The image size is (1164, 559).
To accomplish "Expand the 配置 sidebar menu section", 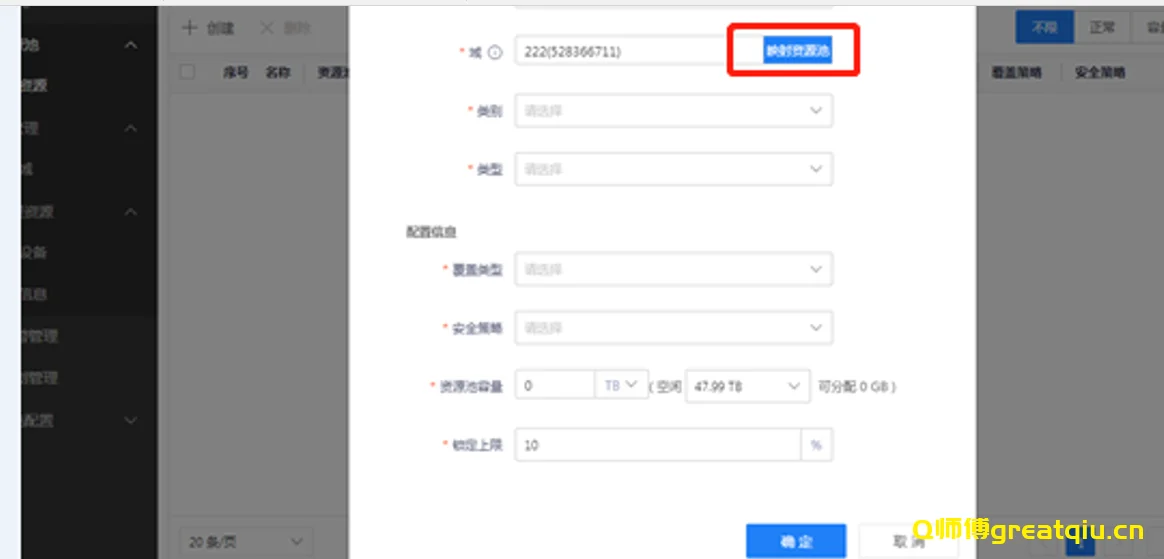I will 131,421.
